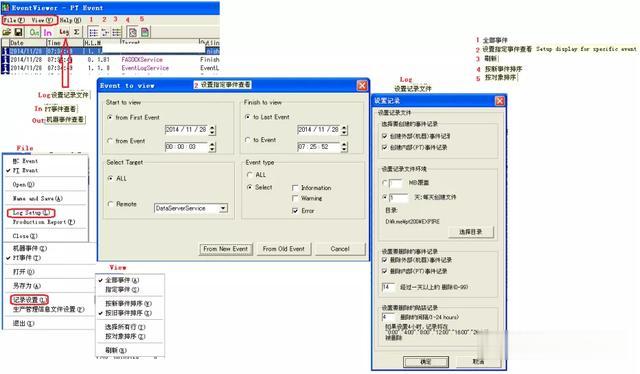
Task: Click the Log setup toolbar icon
Action: point(64,31)
